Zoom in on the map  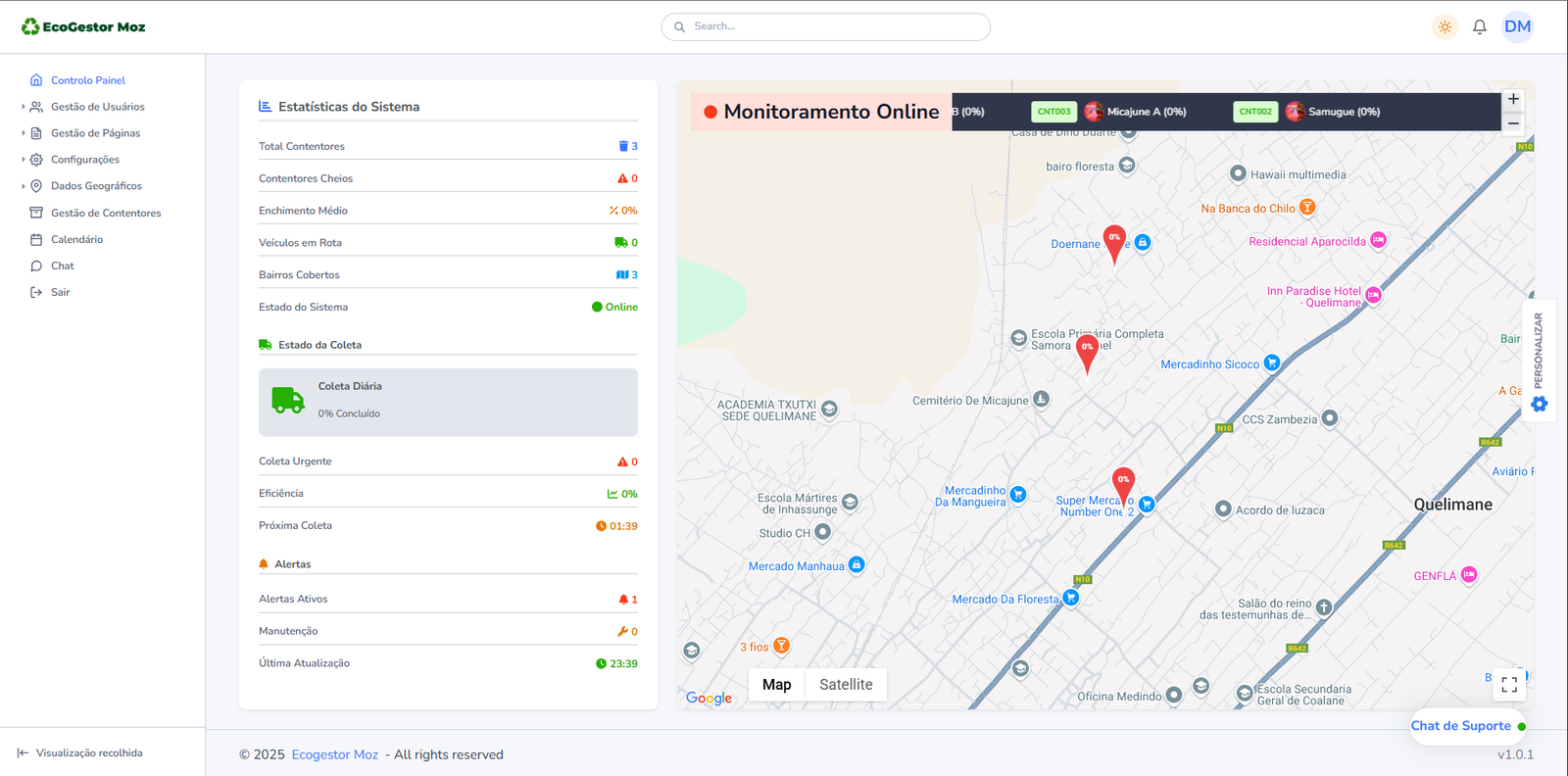(x=1513, y=99)
